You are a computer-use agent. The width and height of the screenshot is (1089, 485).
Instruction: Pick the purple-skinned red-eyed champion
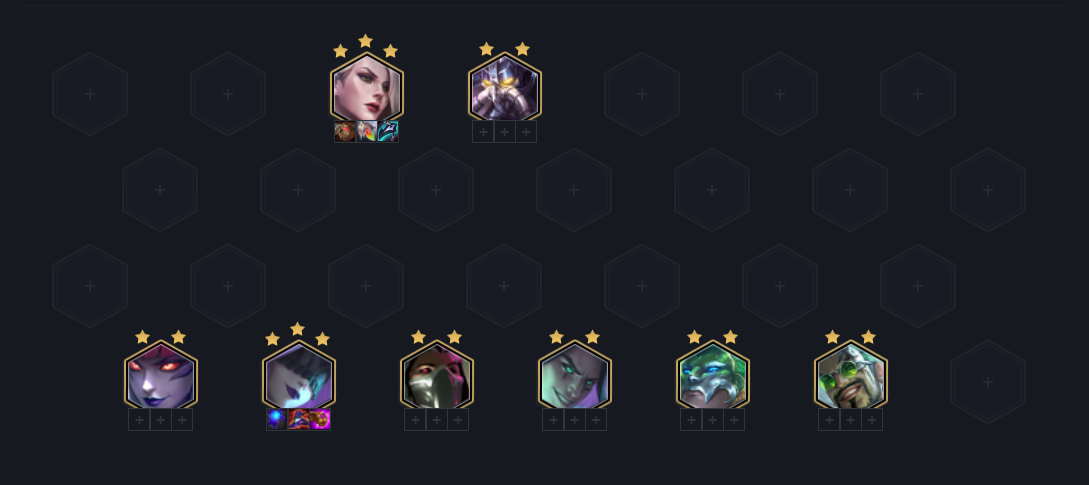[x=160, y=376]
